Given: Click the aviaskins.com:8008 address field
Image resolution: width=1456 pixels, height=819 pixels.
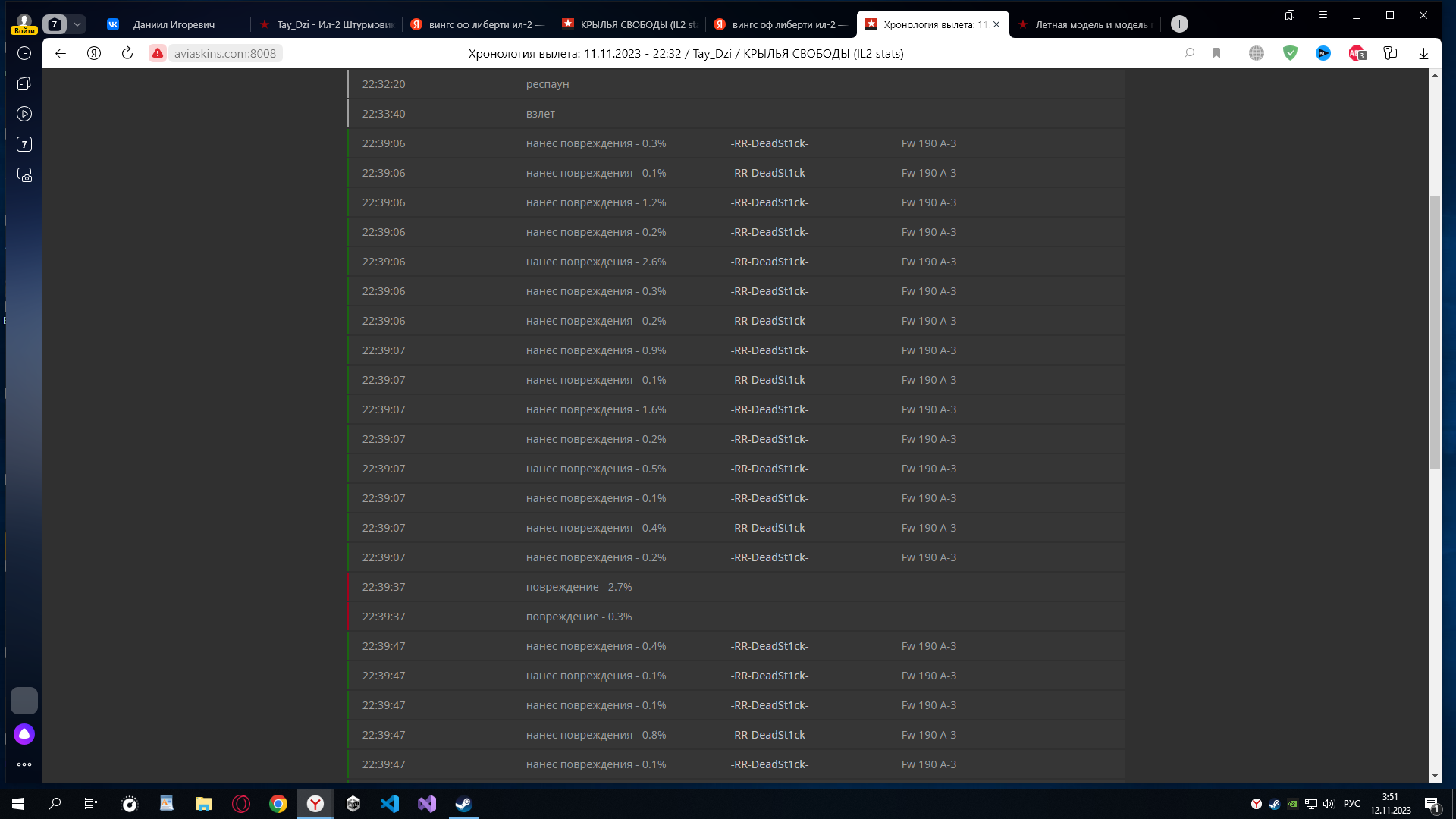Looking at the screenshot, I should pyautogui.click(x=225, y=53).
